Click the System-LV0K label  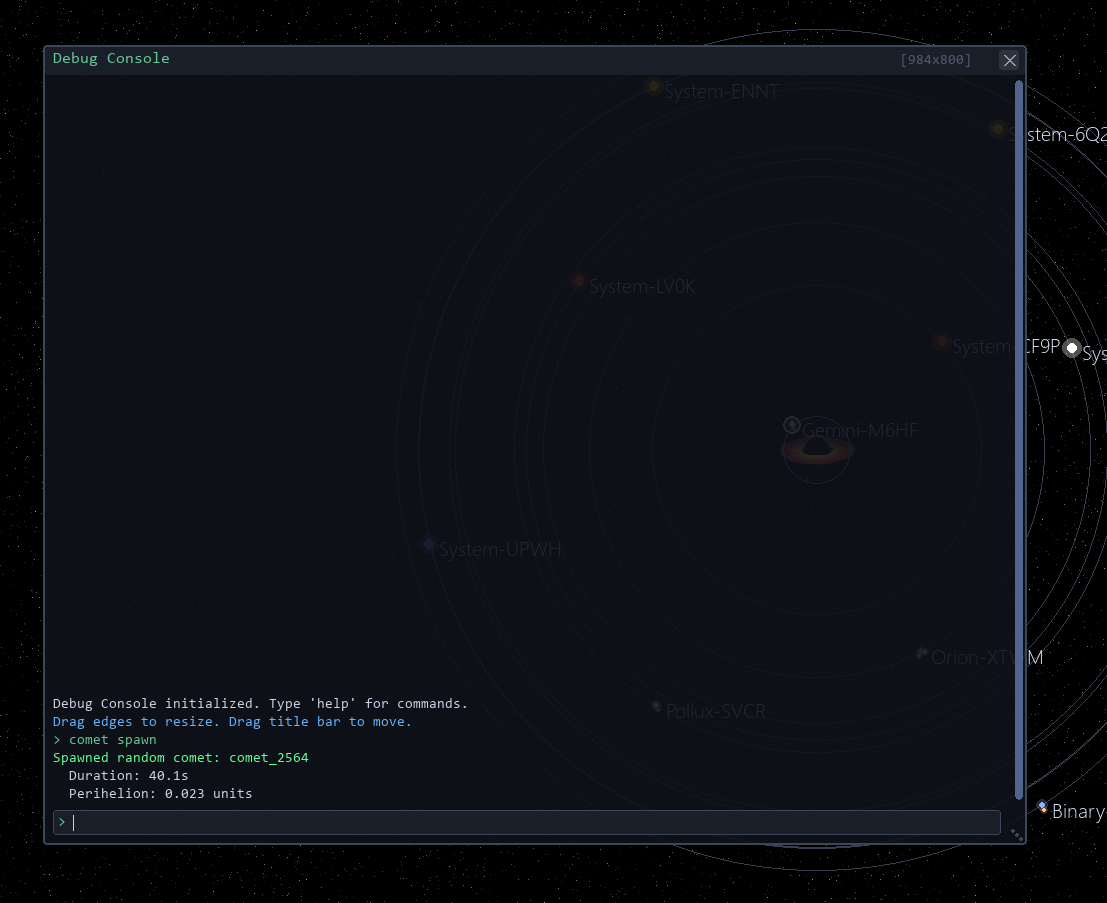642,287
